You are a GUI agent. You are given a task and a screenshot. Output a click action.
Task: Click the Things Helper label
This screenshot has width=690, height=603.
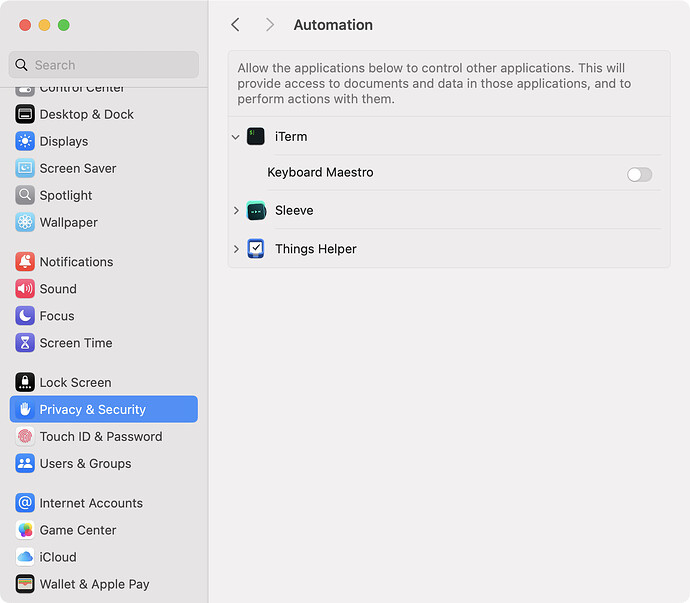click(x=316, y=249)
